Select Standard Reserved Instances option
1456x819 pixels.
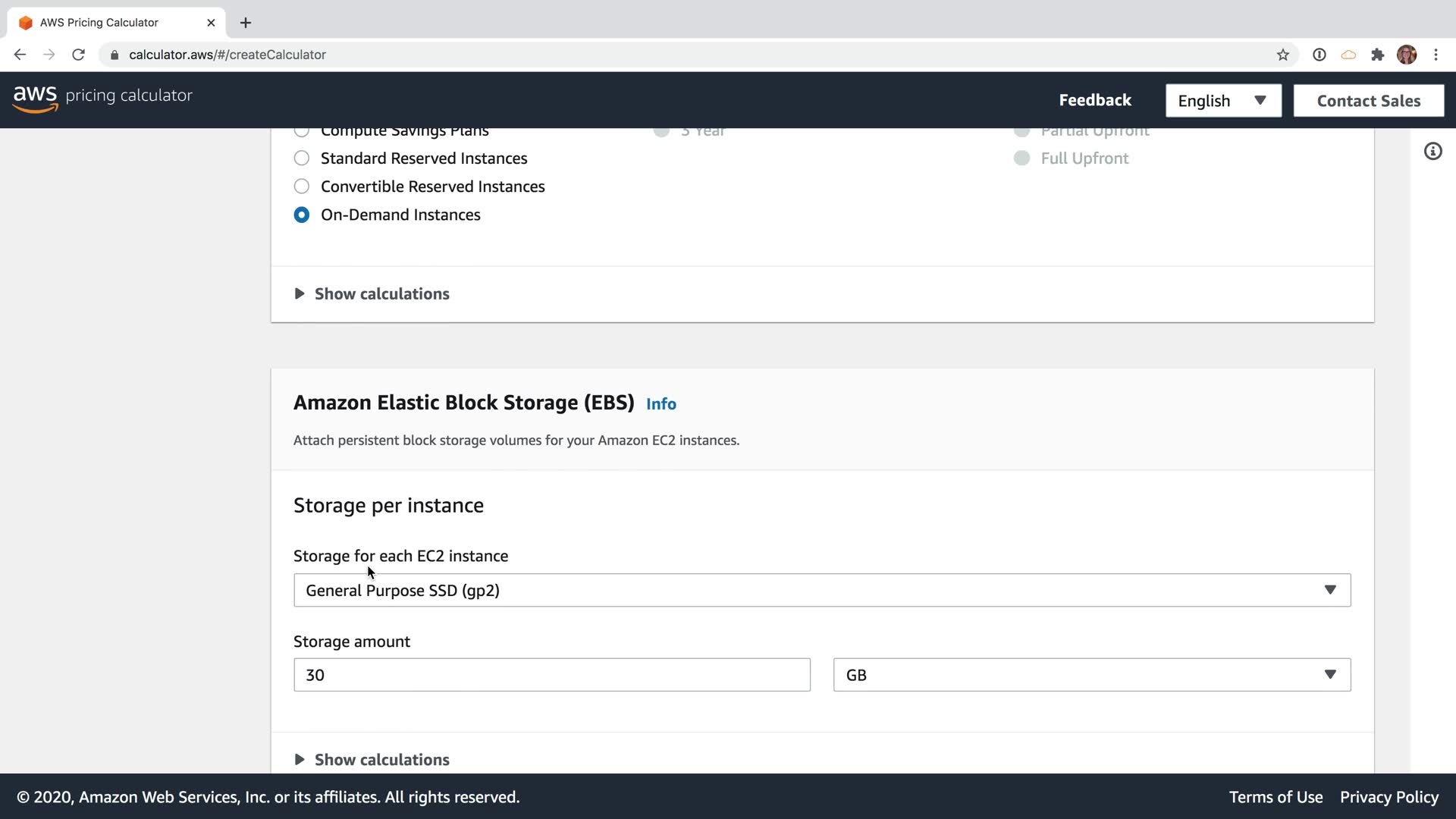[302, 158]
